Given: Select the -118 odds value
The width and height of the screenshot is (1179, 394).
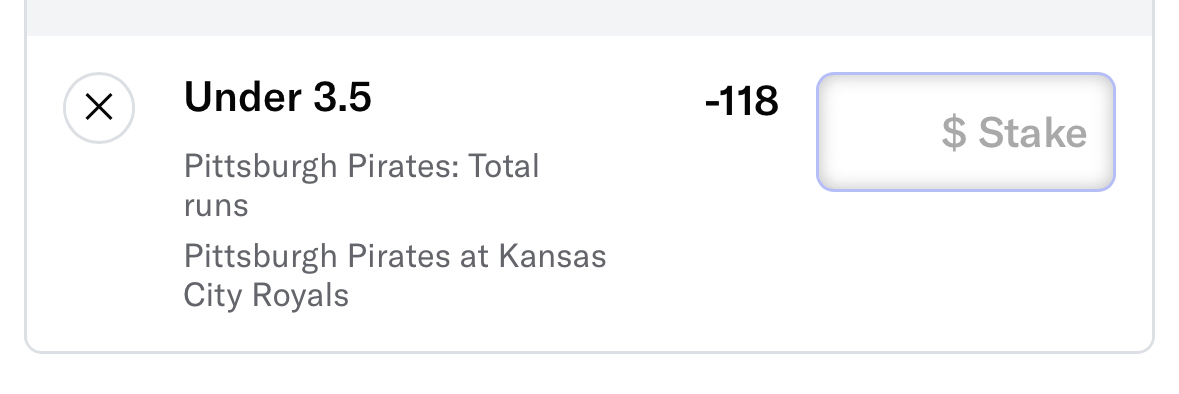Looking at the screenshot, I should point(741,101).
